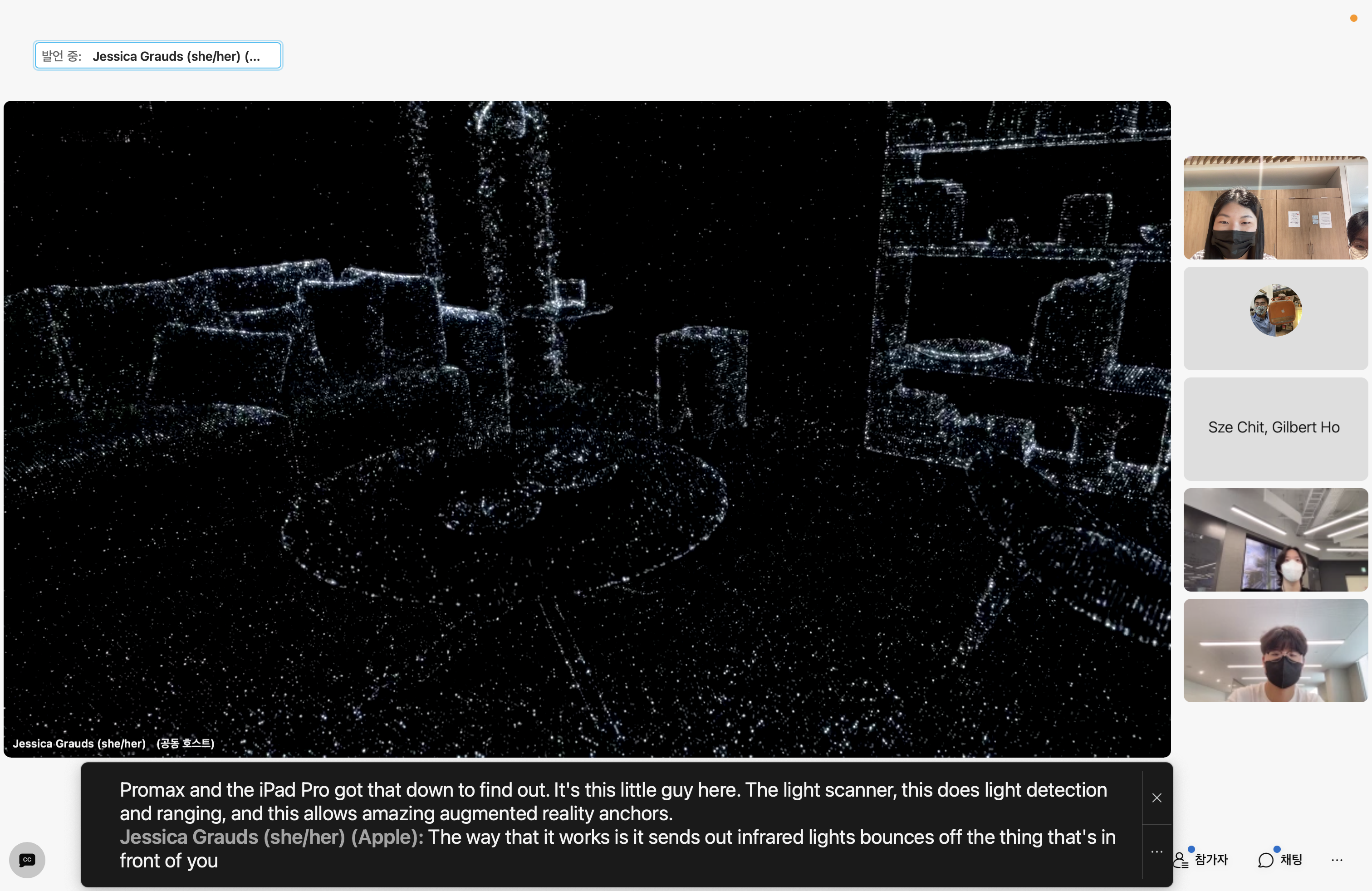This screenshot has width=1372, height=891.
Task: Open the 참가자 participants panel
Action: [1201, 859]
